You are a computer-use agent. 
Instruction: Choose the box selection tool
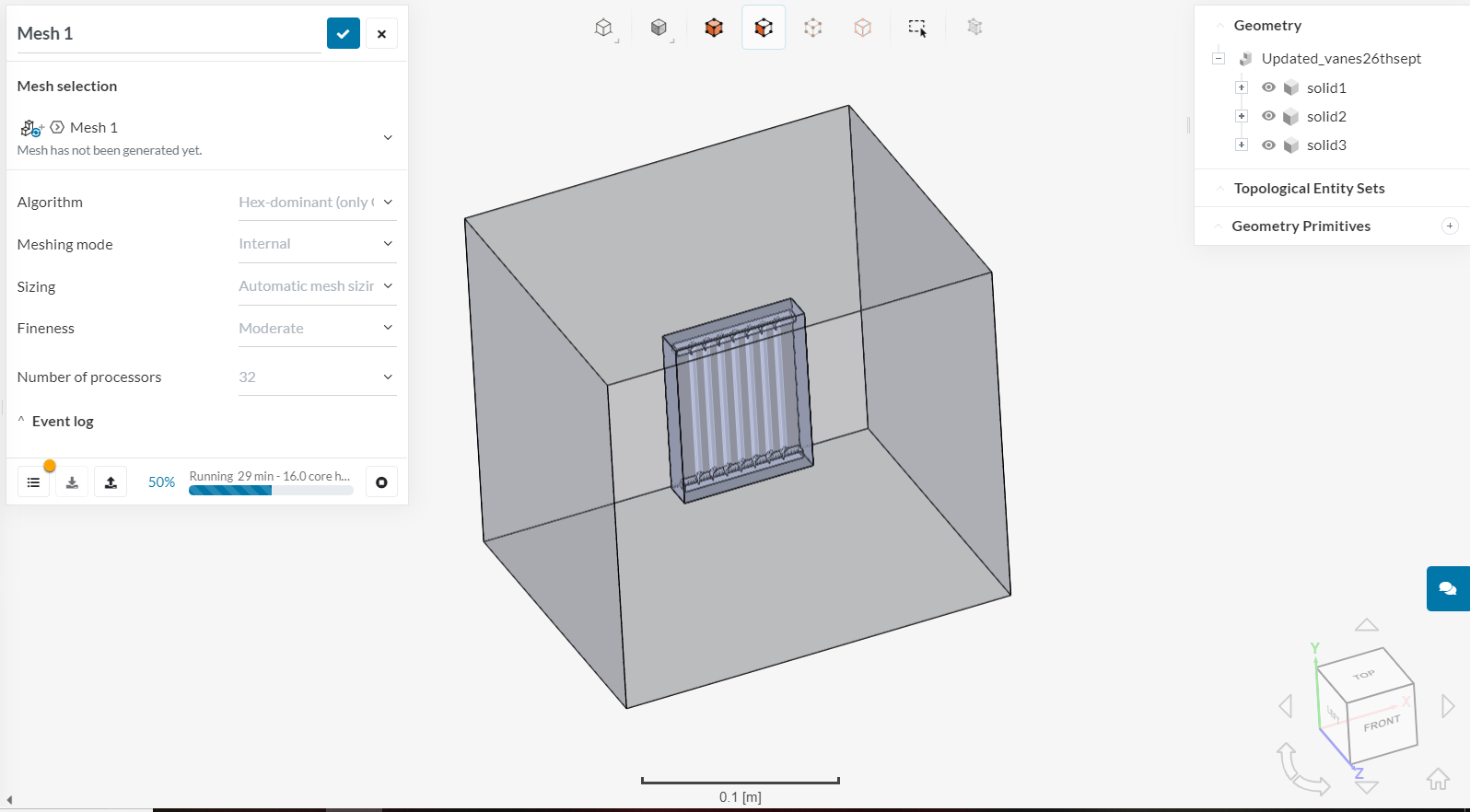coord(917,28)
